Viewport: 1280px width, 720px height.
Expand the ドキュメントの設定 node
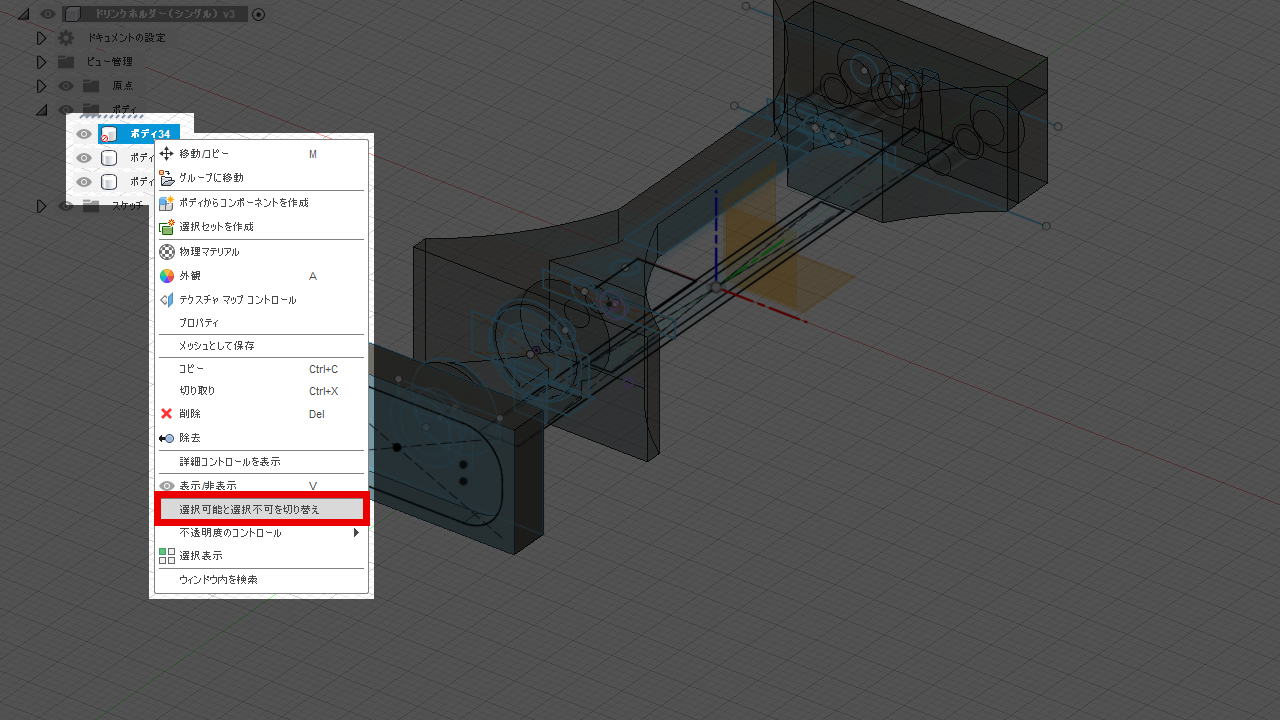click(42, 38)
